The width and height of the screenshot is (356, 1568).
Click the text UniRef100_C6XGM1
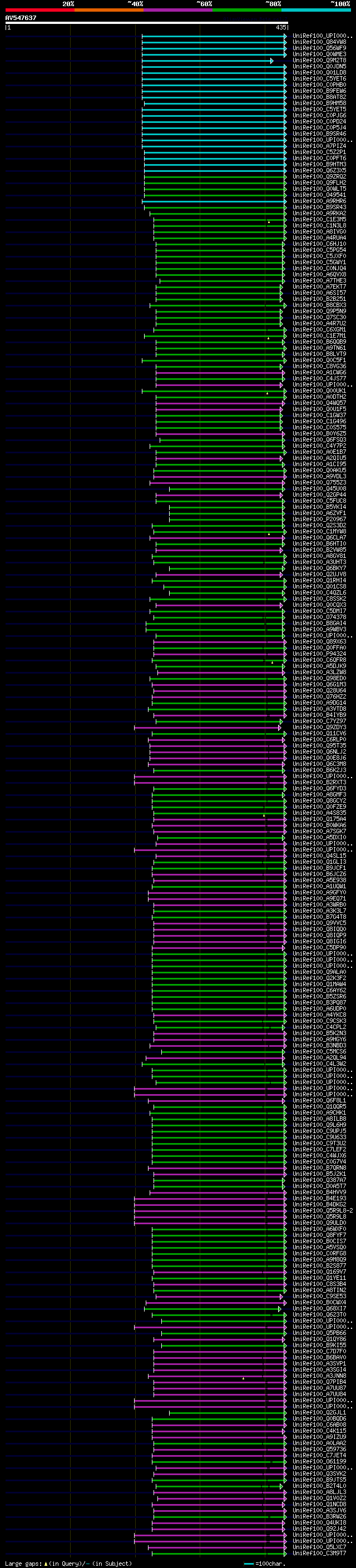coord(319,329)
